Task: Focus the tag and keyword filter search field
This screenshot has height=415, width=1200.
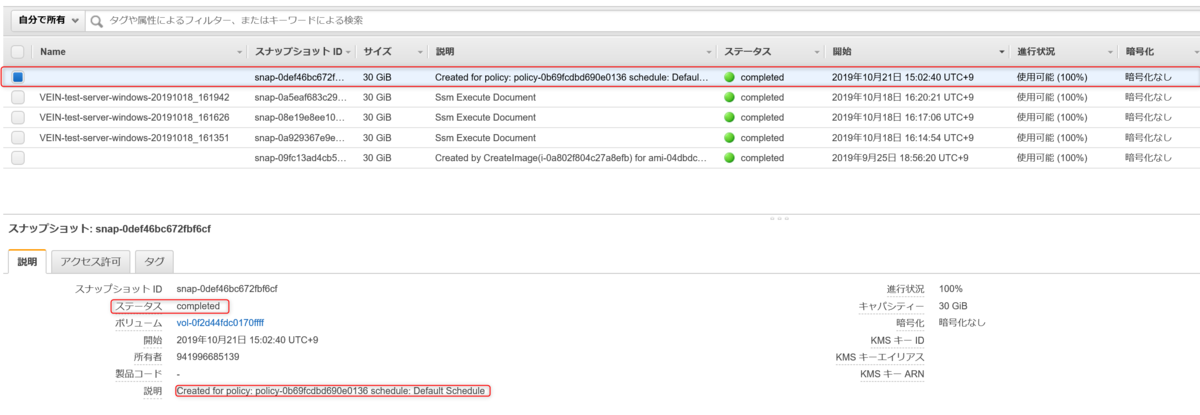Action: point(640,20)
